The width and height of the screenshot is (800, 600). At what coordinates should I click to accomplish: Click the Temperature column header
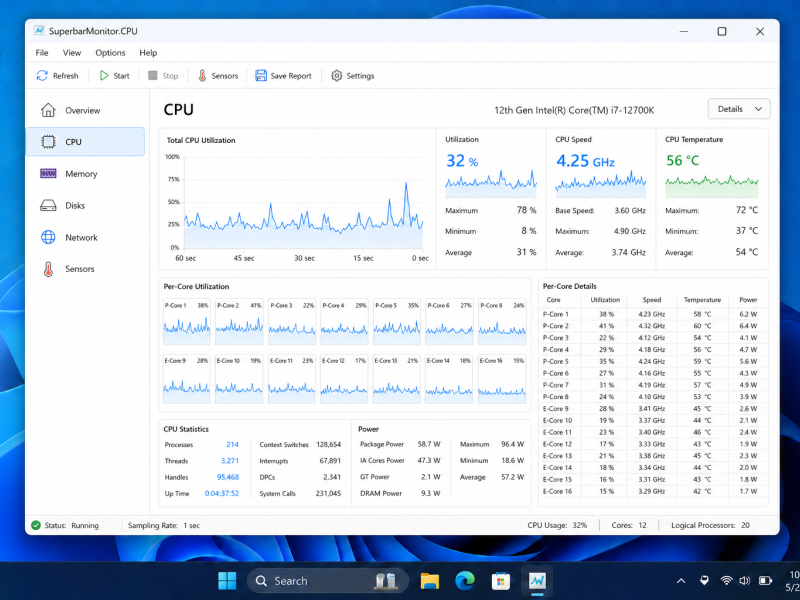[703, 299]
